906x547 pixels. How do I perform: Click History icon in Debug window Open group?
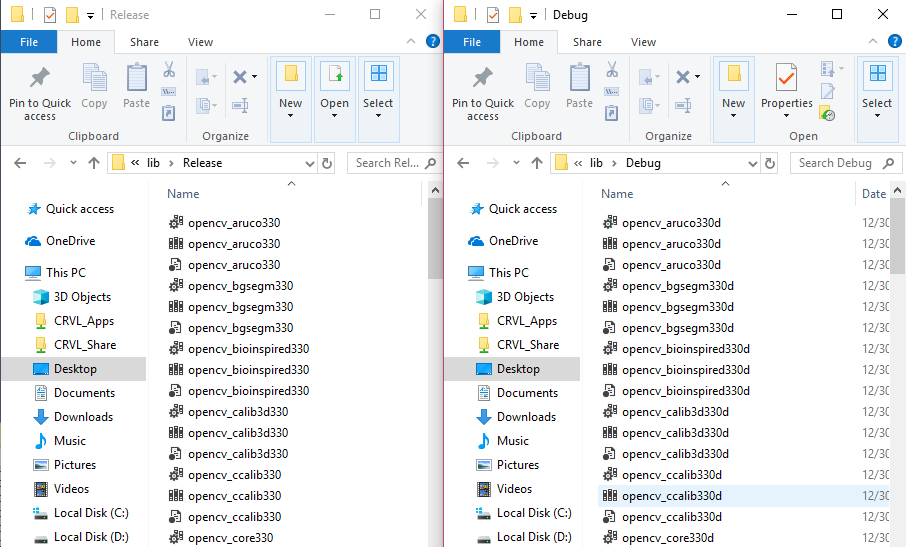pyautogui.click(x=827, y=113)
